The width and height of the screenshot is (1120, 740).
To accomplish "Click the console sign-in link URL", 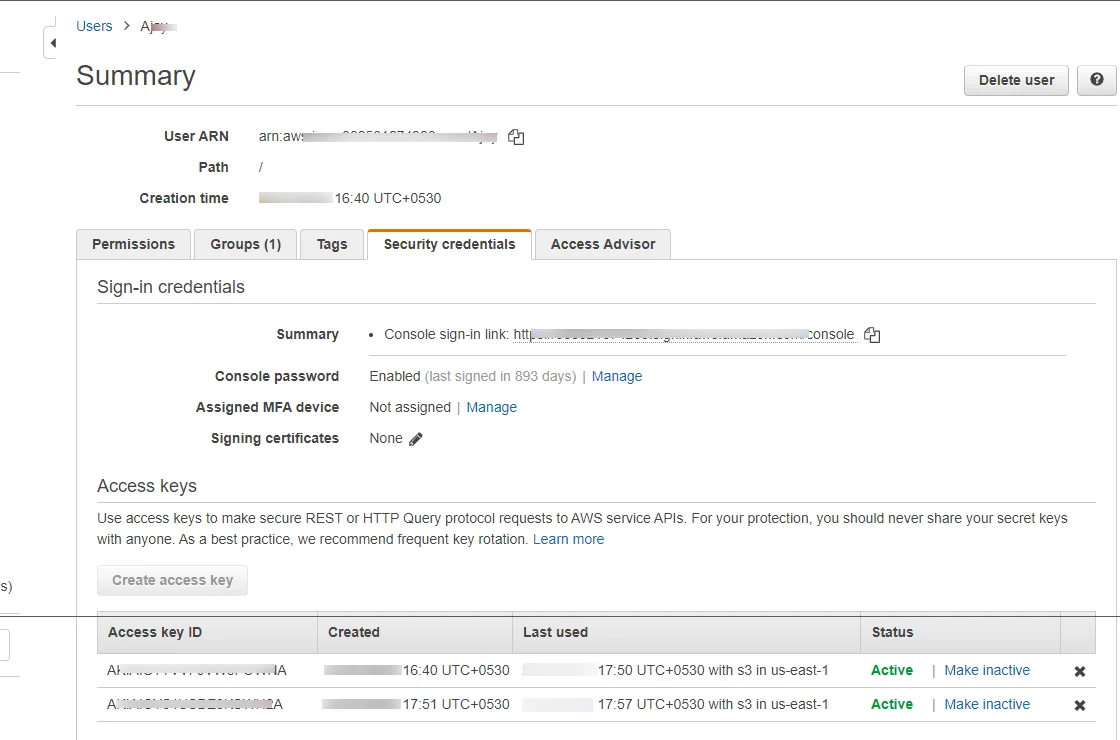I will coord(684,334).
